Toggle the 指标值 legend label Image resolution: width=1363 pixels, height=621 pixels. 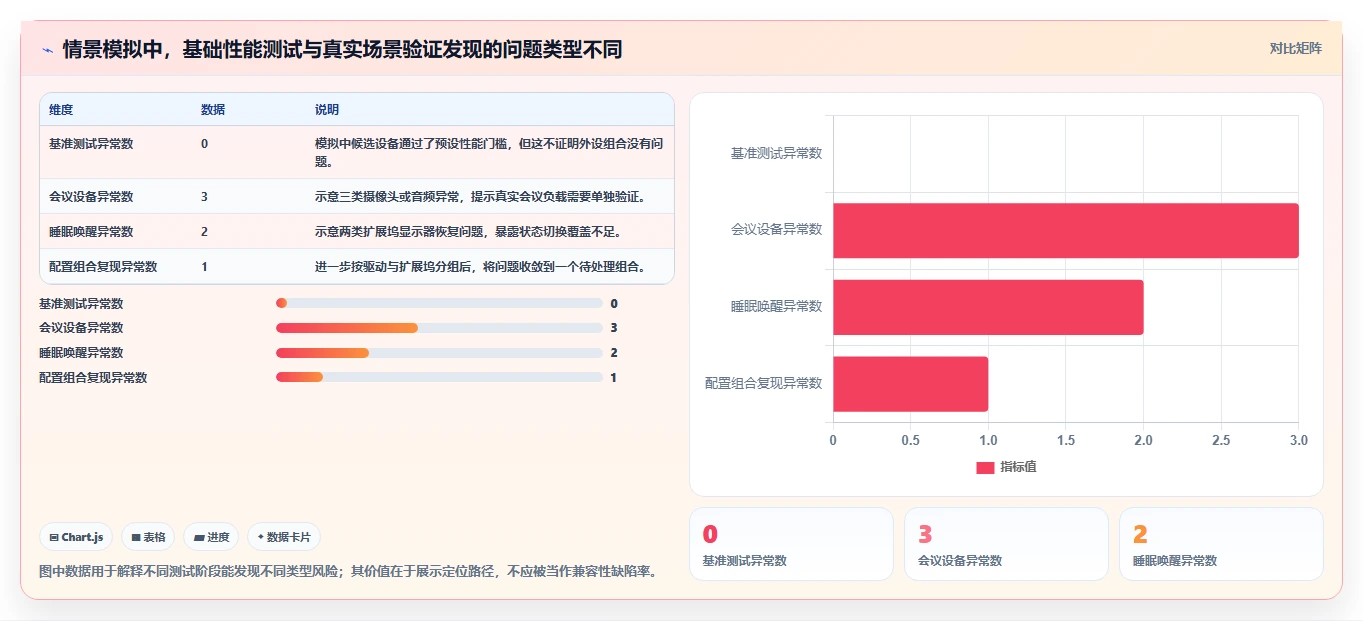pos(1018,467)
